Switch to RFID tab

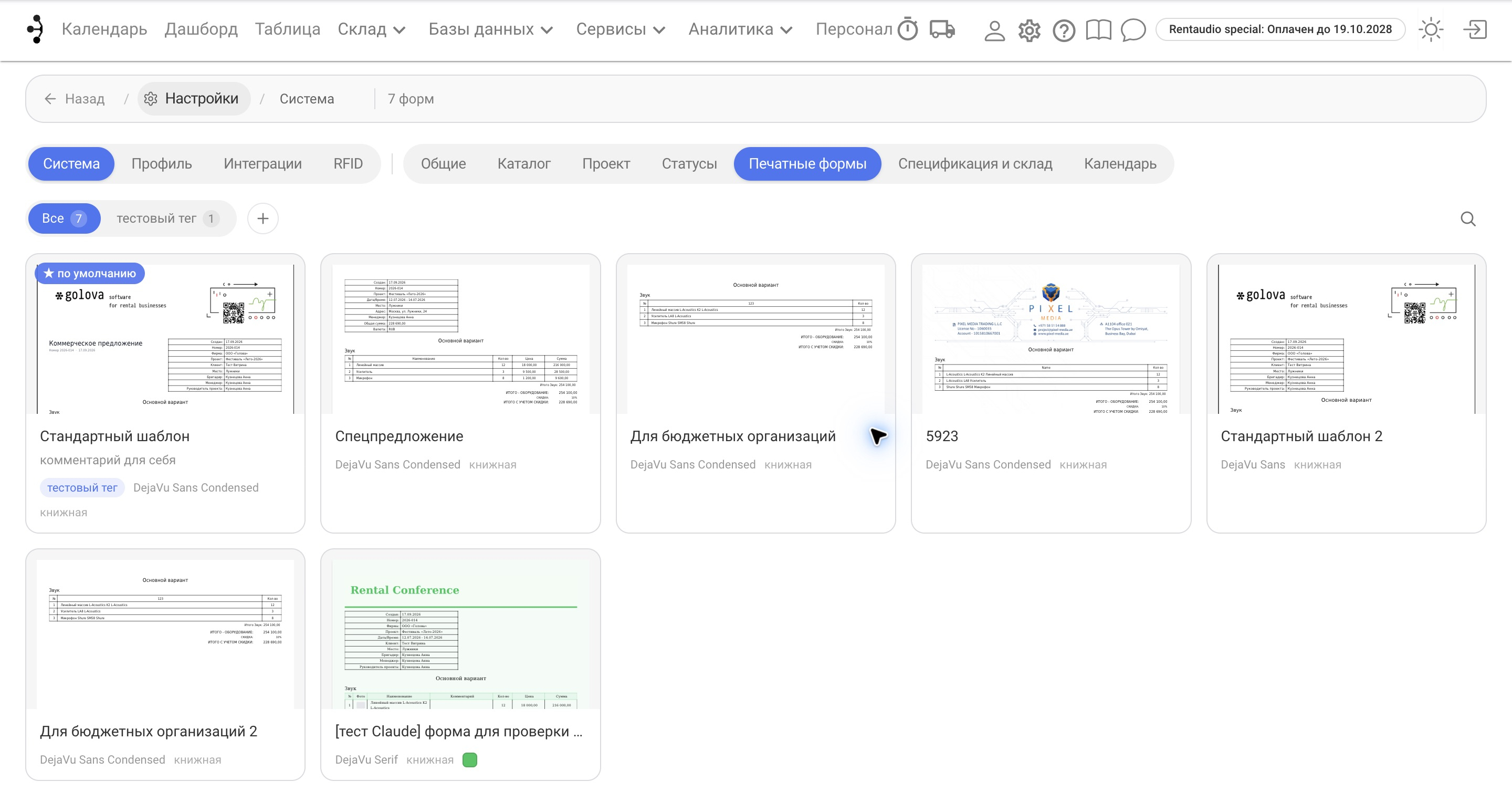point(348,164)
